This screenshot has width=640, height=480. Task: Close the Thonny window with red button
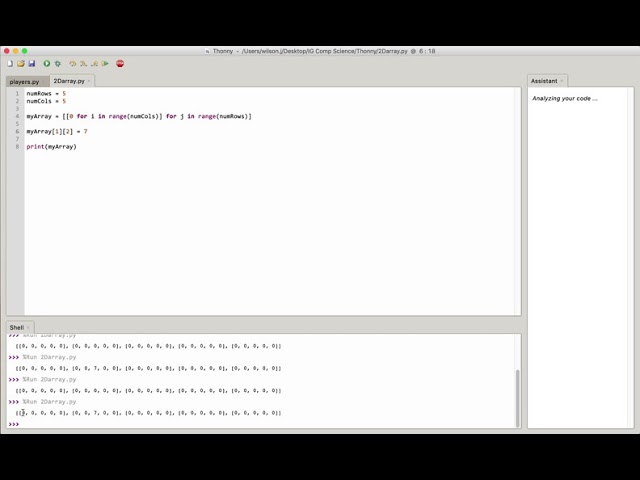7,51
